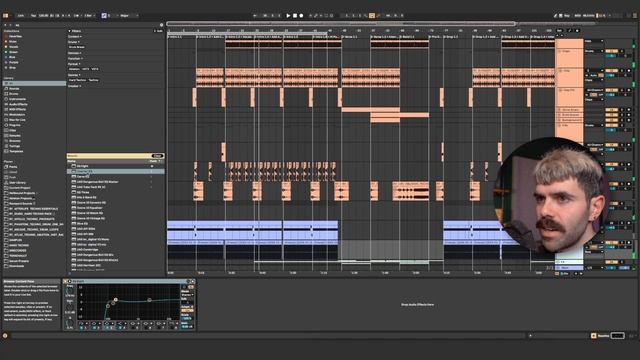Click the tempo field showing 130.00

[43, 16]
